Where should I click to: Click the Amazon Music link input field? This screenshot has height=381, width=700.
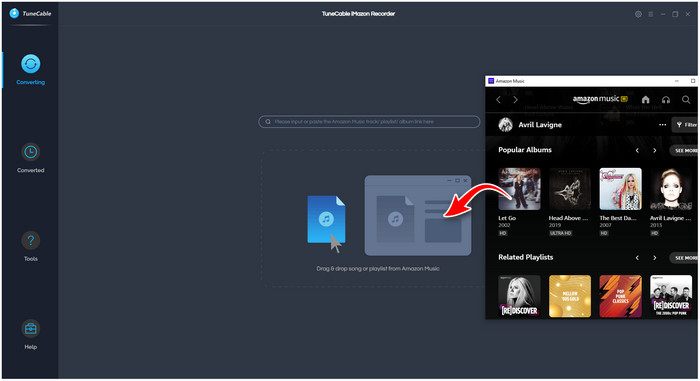[x=369, y=121]
